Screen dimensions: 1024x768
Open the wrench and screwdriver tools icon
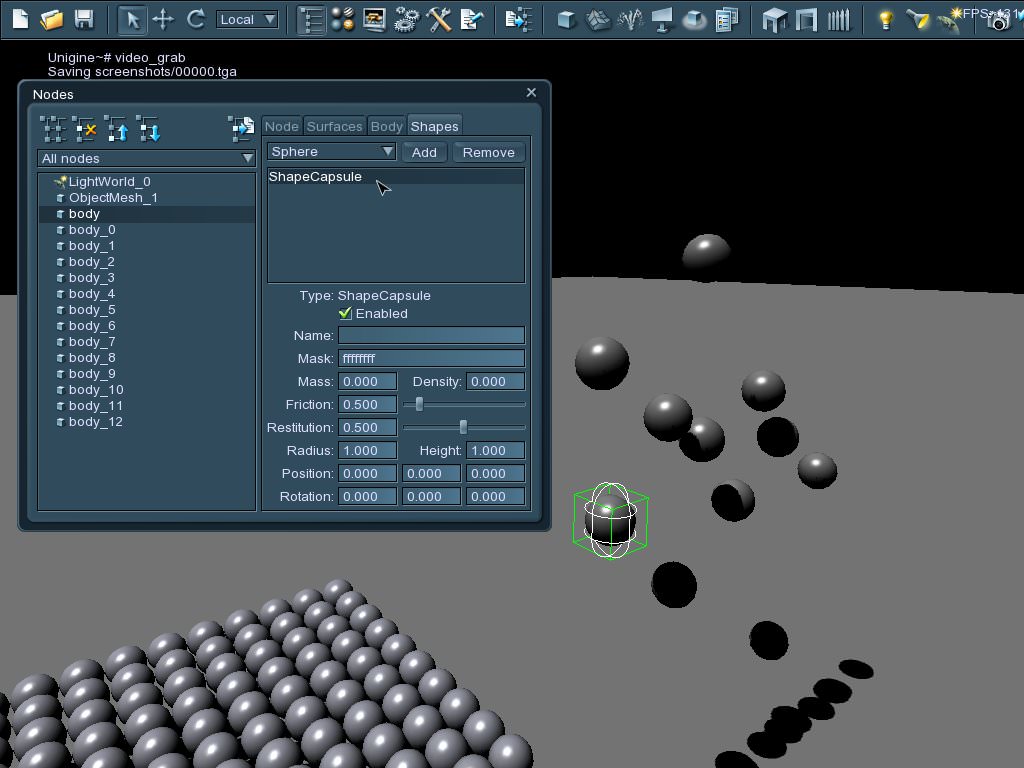439,19
